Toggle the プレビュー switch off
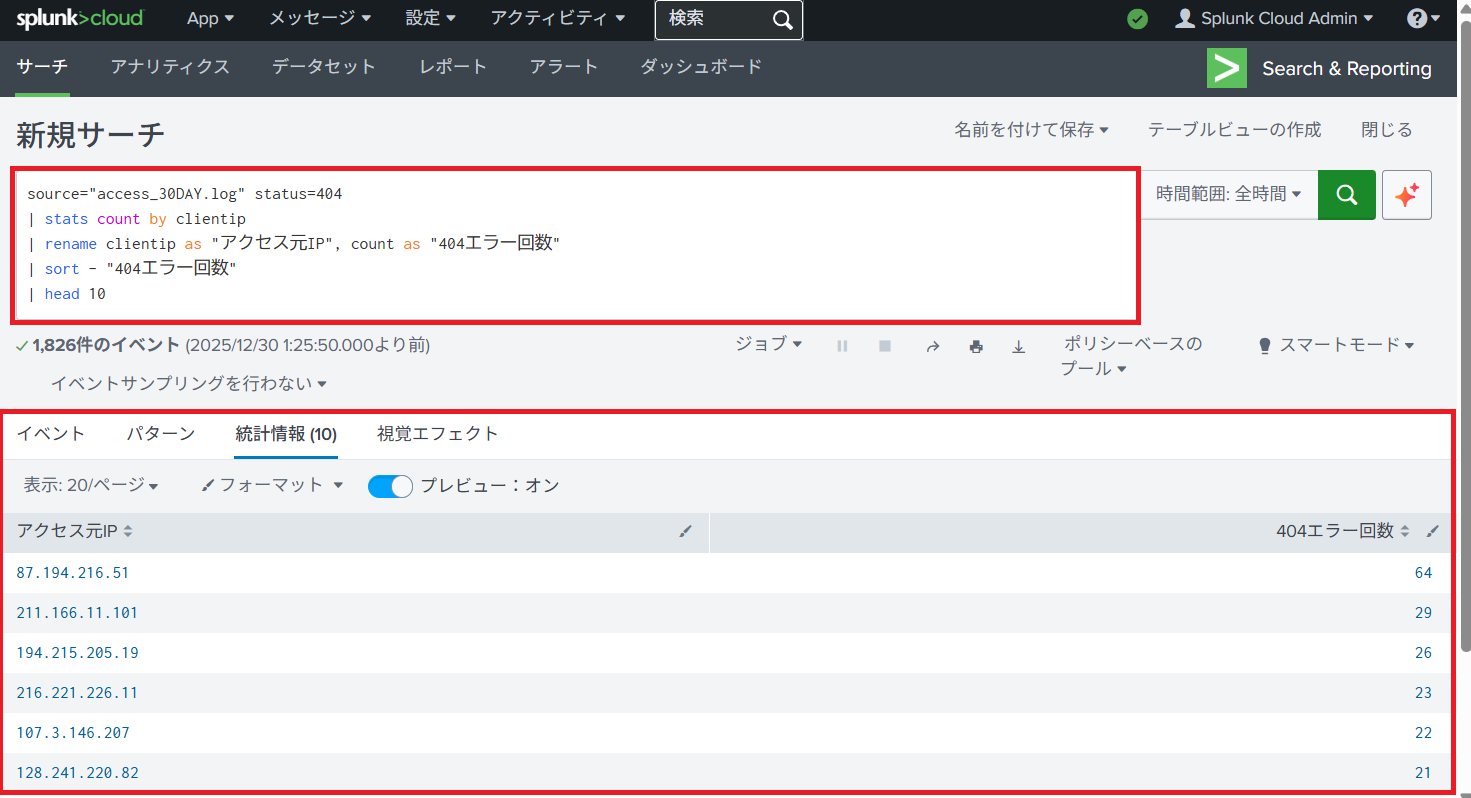 (x=390, y=486)
